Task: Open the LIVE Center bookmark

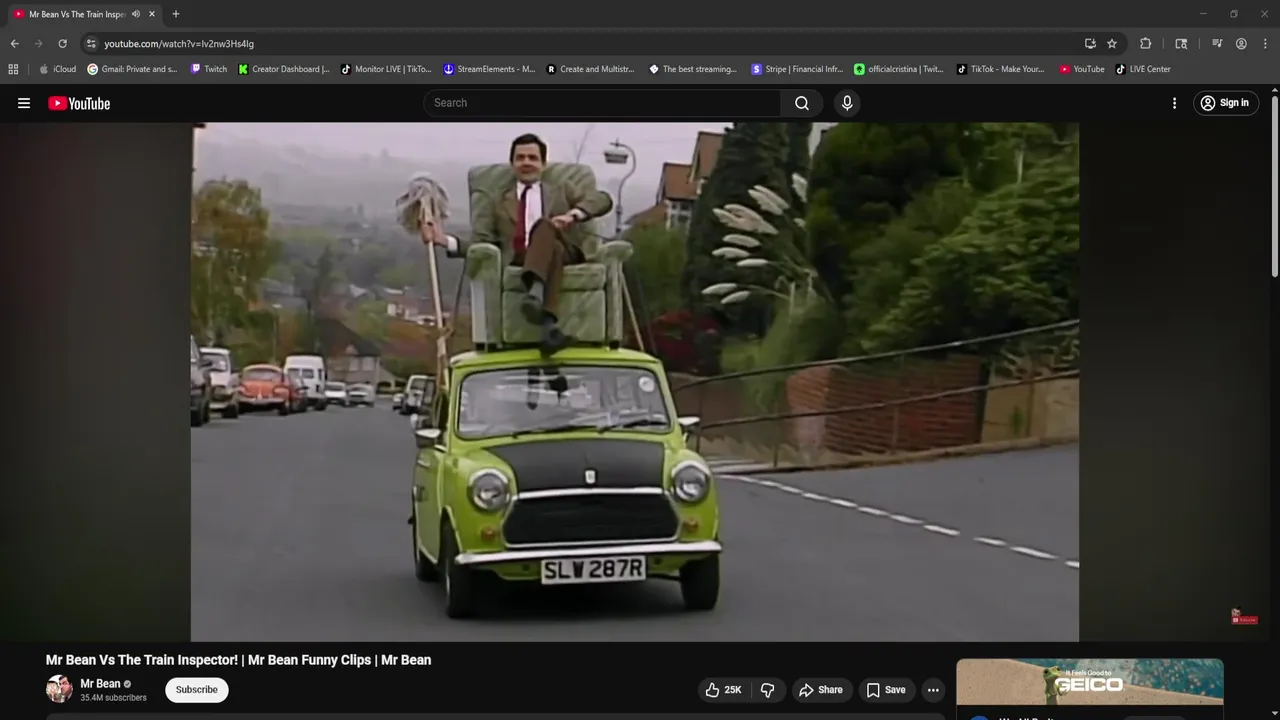Action: click(x=1143, y=69)
